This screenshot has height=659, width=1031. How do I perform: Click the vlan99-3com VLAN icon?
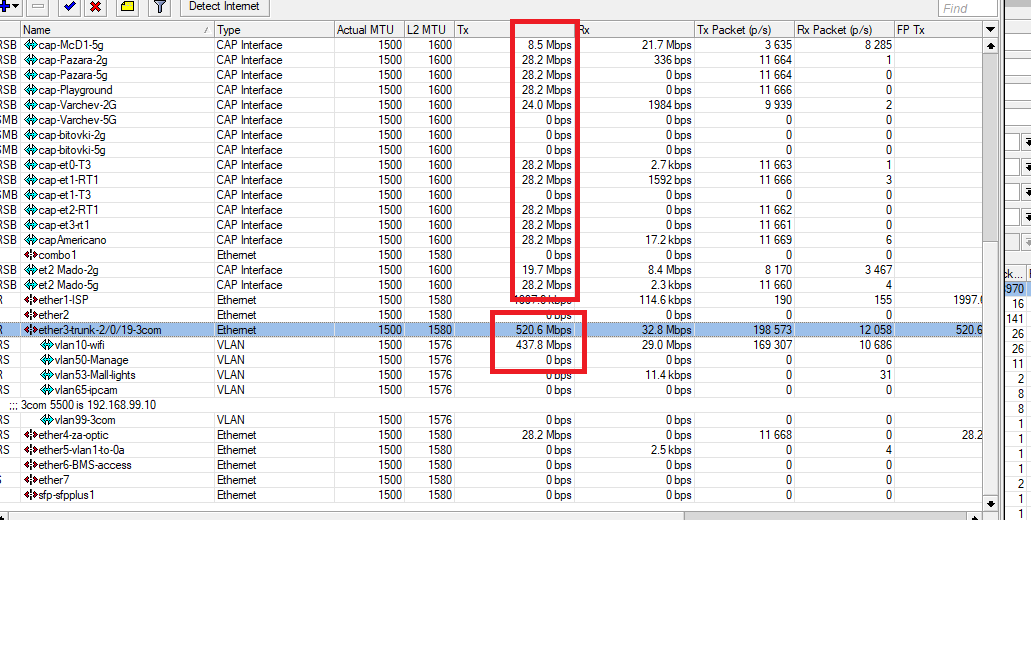[x=47, y=420]
